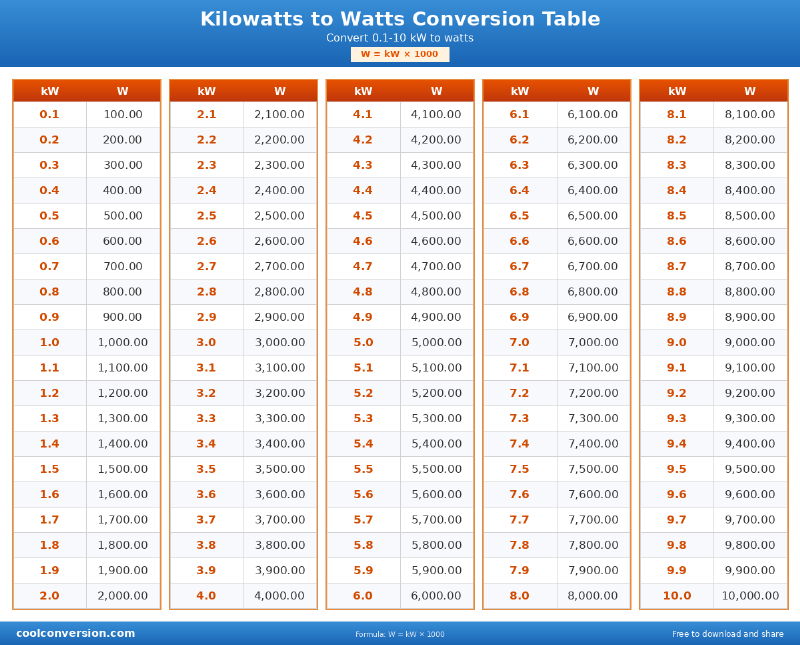Click the 3,000.00 watts value
Screen dimensions: 800x645
point(280,342)
